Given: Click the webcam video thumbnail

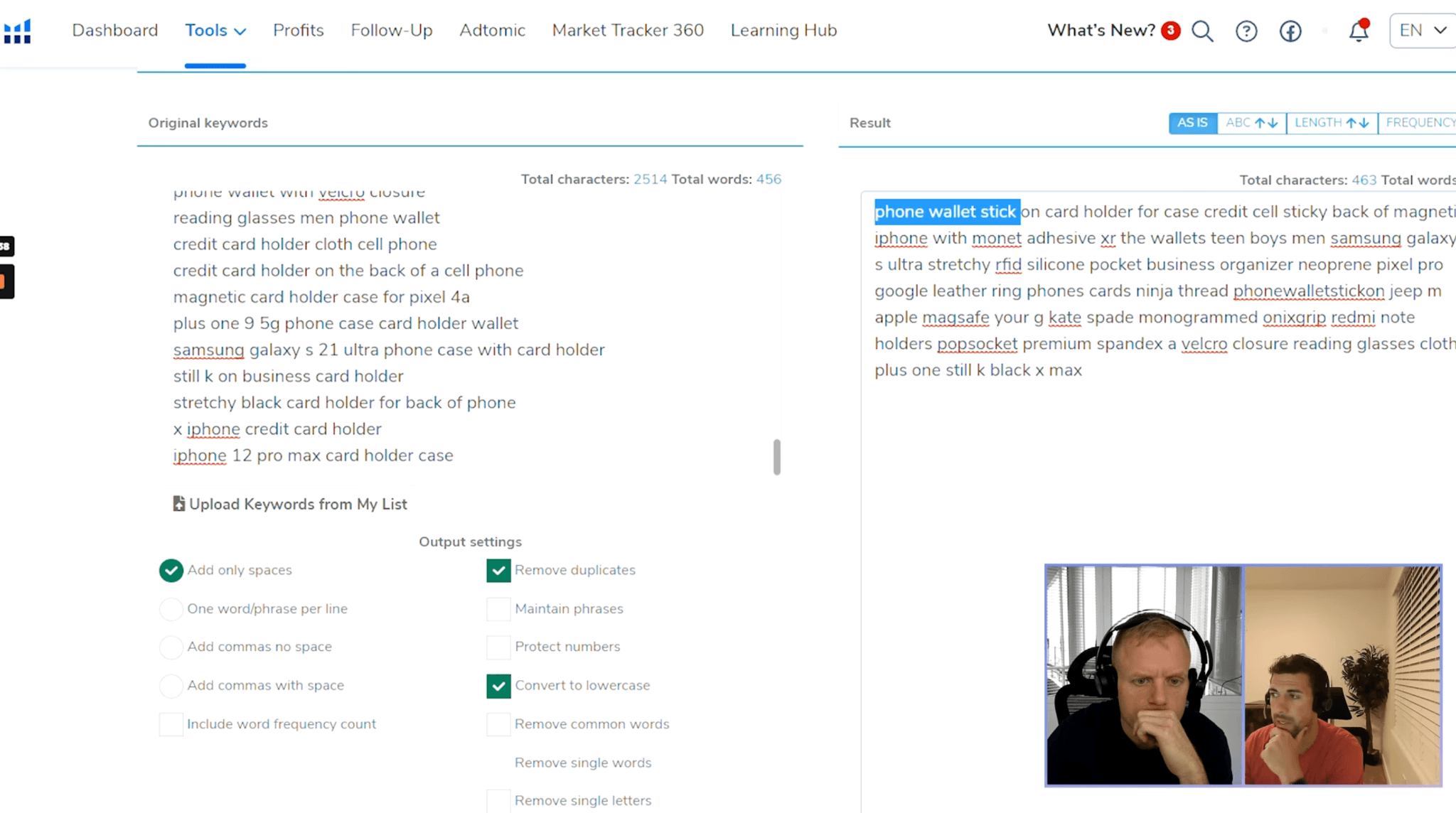Looking at the screenshot, I should 1243,675.
